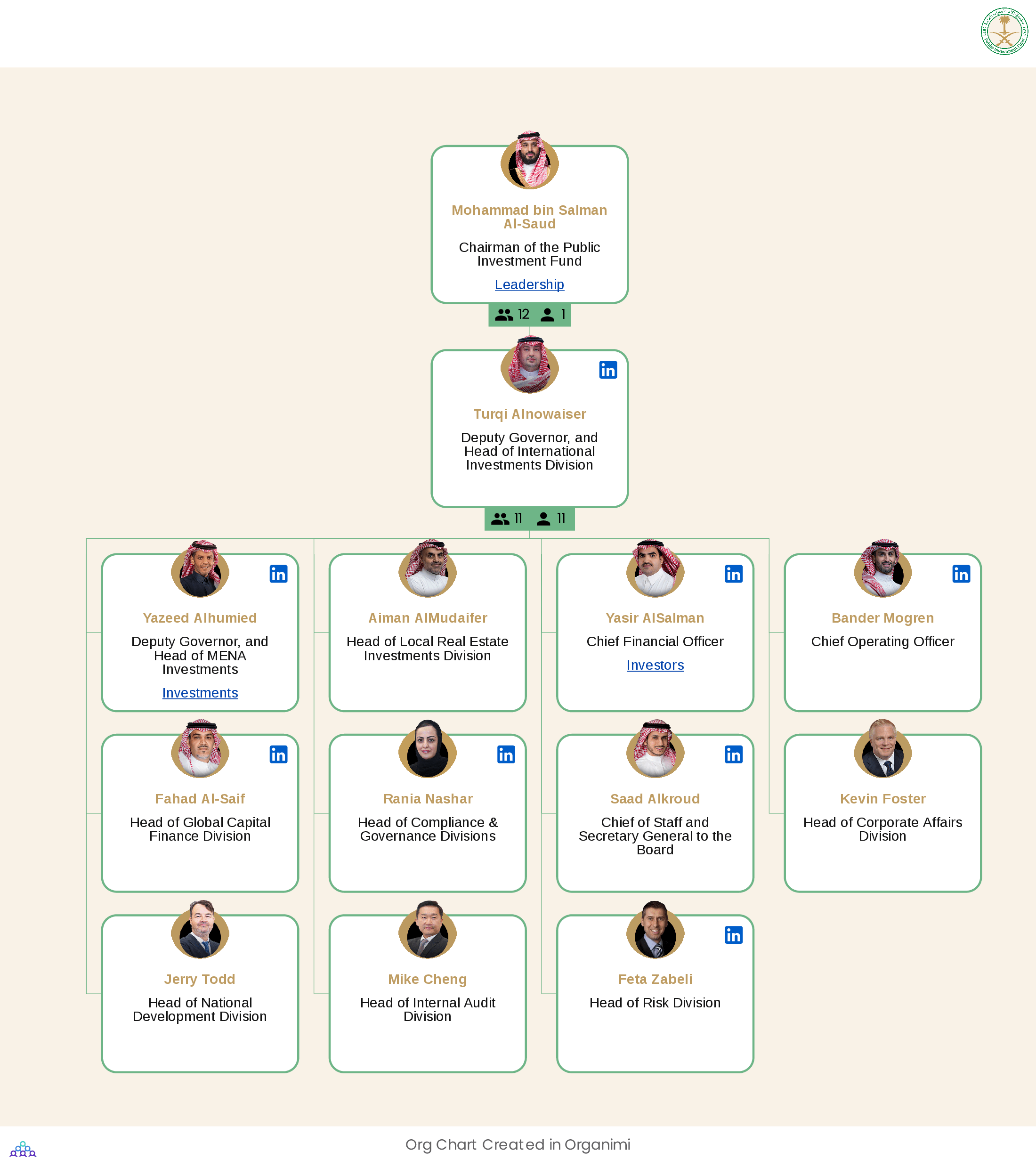1036x1176 pixels.
Task: Select the name Feta Zabeli
Action: coord(655,979)
